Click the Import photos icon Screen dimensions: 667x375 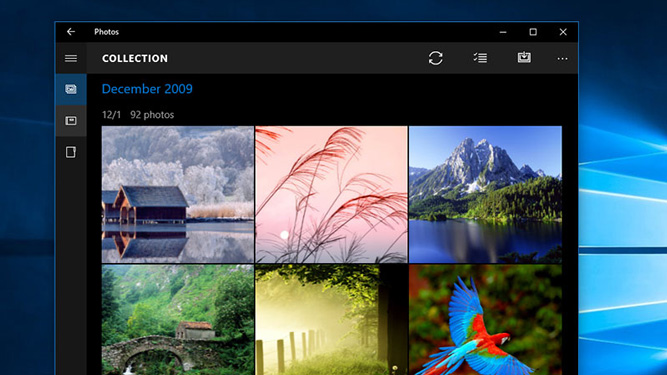click(x=524, y=57)
